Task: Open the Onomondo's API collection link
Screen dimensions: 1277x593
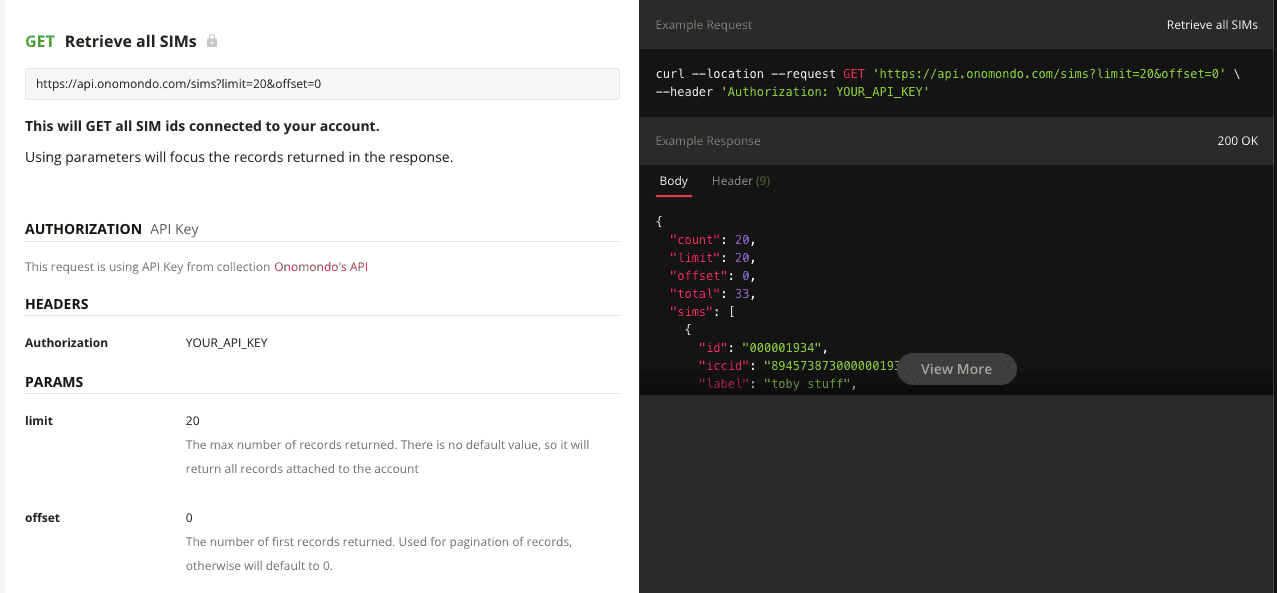Action: pyautogui.click(x=321, y=267)
